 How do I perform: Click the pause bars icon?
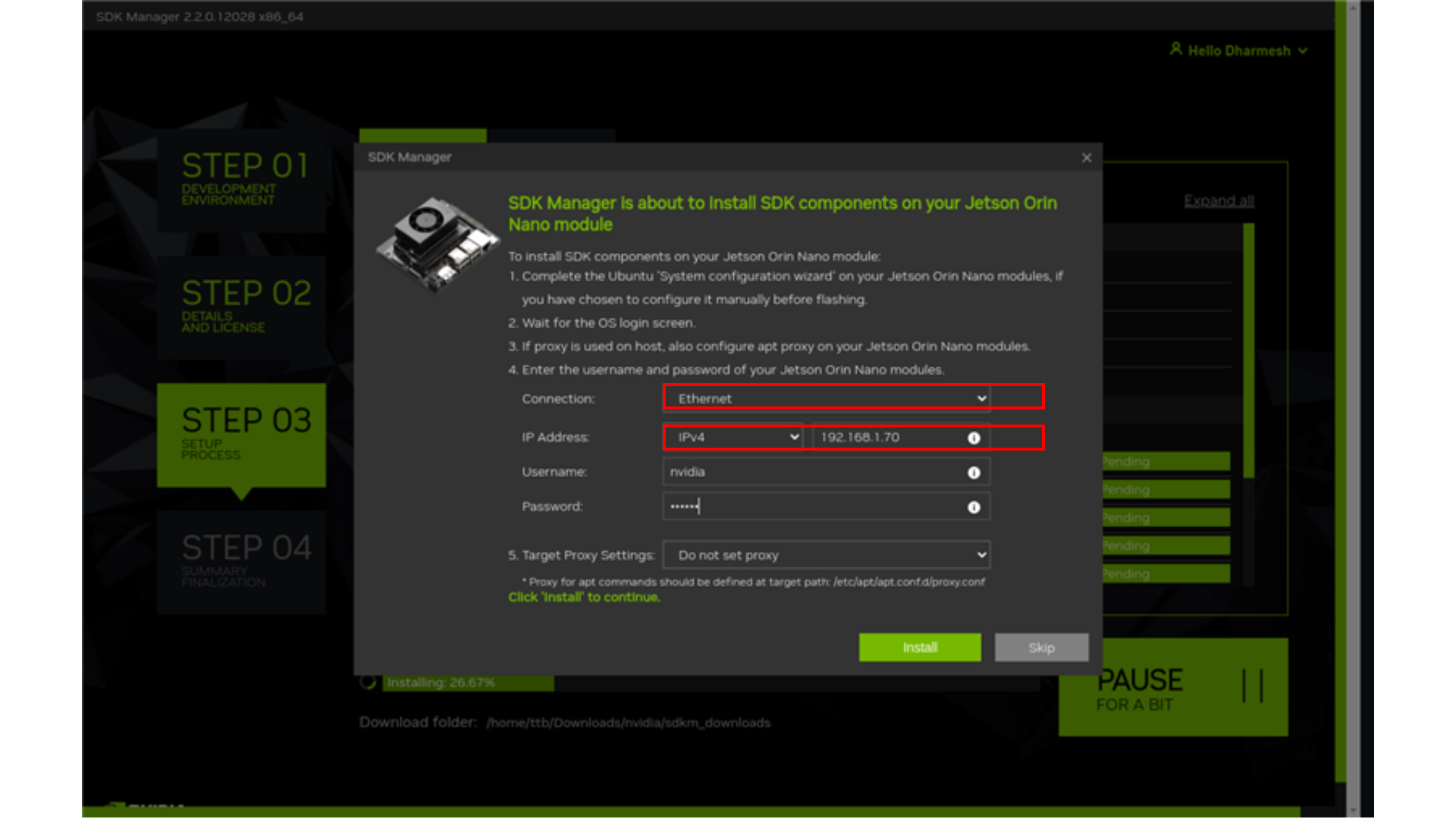tap(1252, 686)
